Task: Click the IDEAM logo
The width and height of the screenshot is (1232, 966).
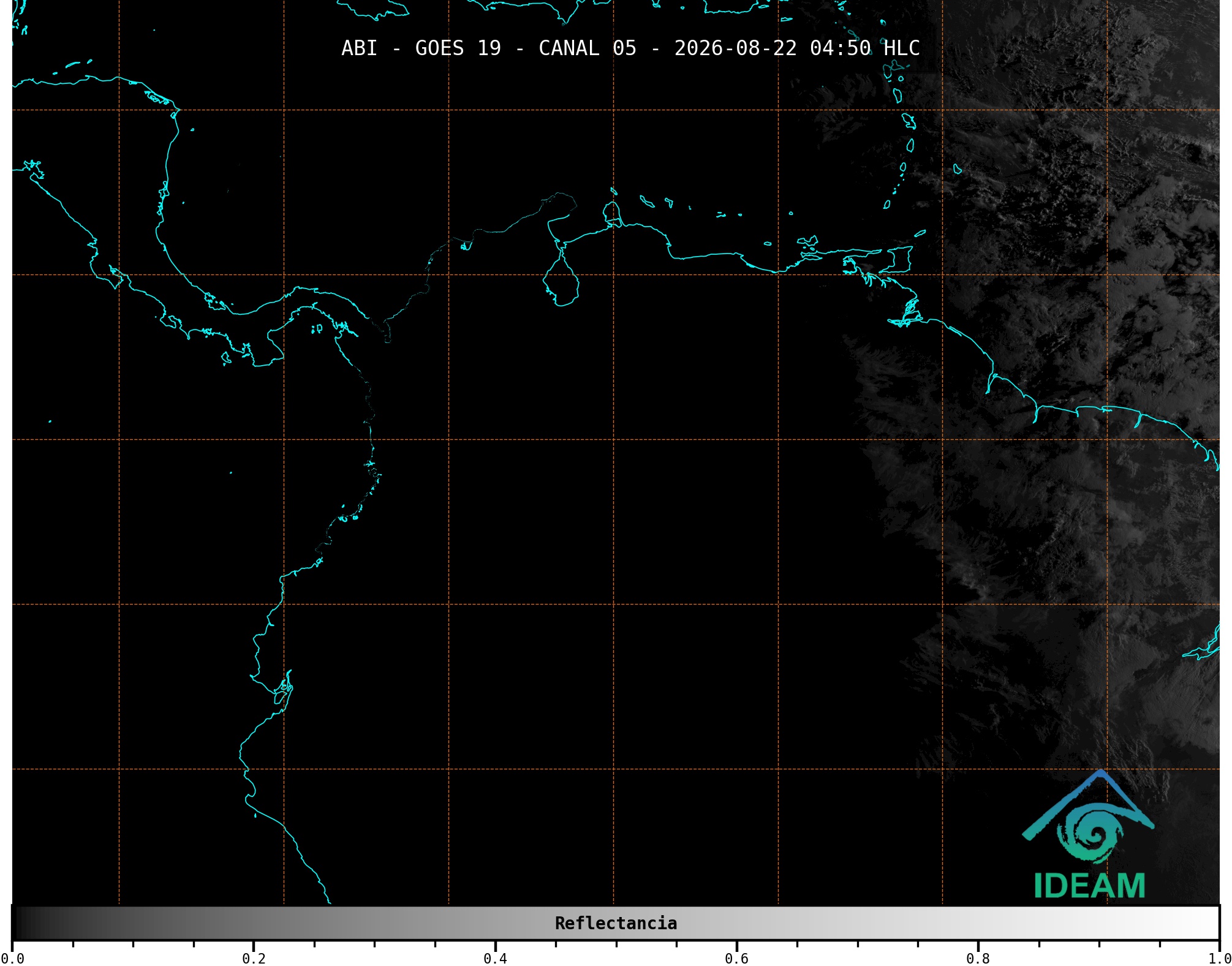Action: (x=1089, y=834)
